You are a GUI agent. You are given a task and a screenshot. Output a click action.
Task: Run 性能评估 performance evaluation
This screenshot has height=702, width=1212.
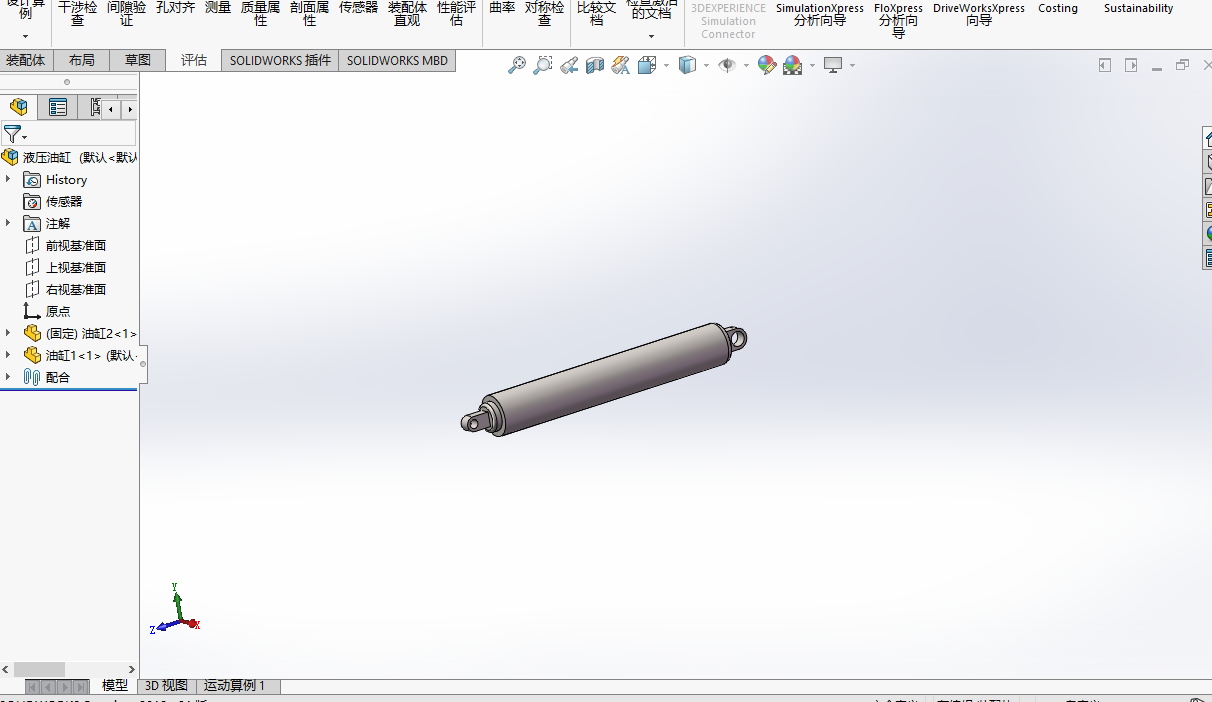457,14
